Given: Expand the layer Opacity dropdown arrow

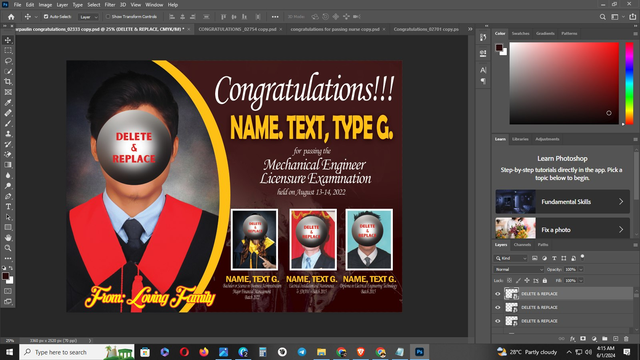Looking at the screenshot, I should (x=581, y=269).
